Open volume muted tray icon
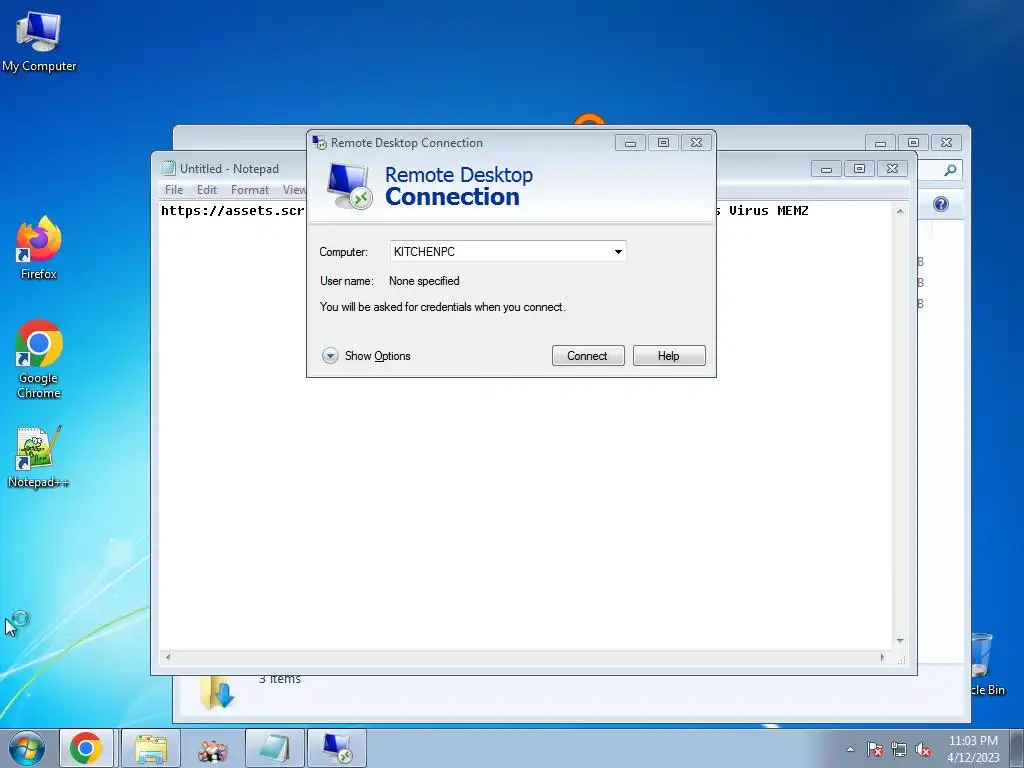Screen dimensions: 1024x768 pos(923,749)
